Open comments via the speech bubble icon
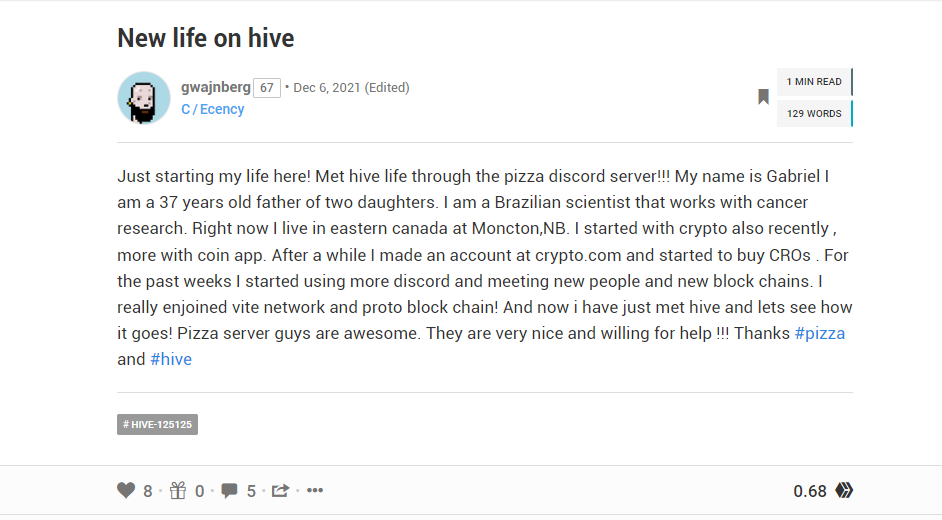This screenshot has height=520, width=942. pyautogui.click(x=229, y=491)
